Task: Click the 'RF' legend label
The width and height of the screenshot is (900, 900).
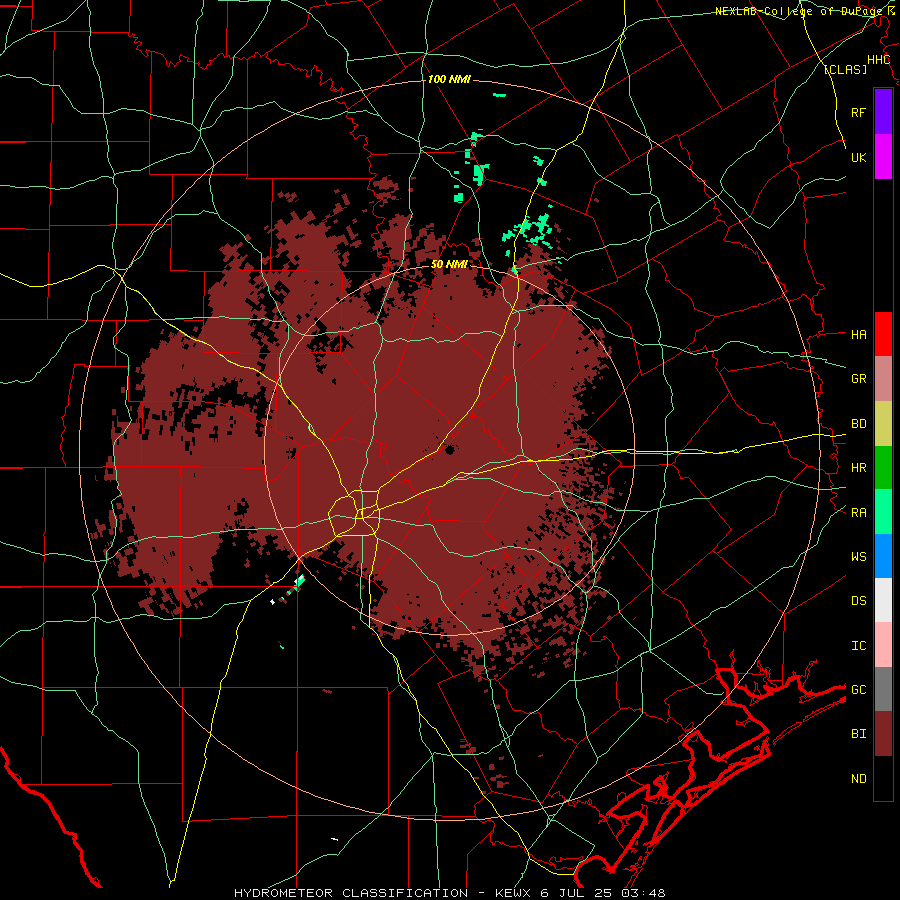Action: pos(858,112)
